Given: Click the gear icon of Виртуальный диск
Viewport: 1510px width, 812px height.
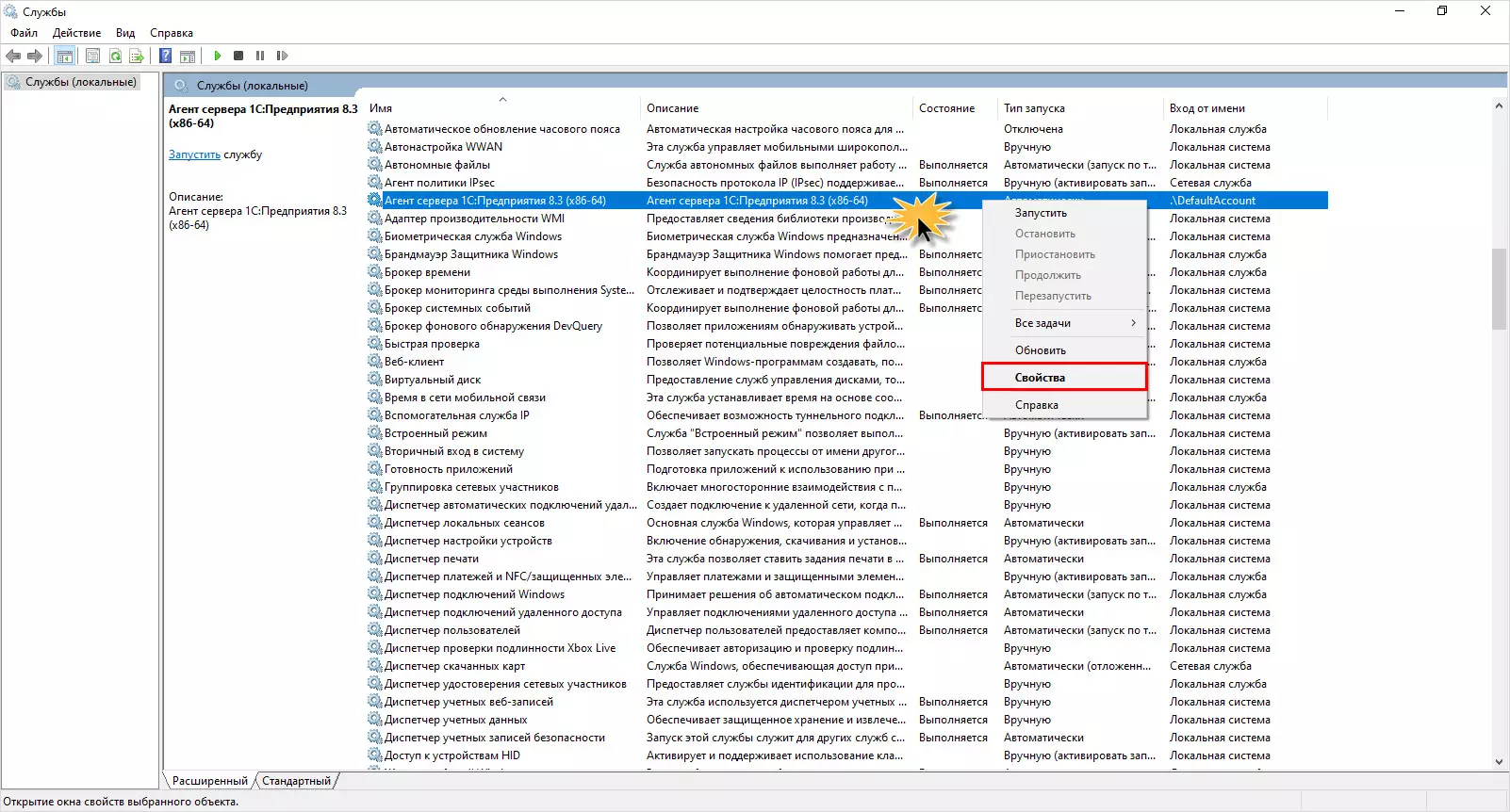Looking at the screenshot, I should (x=375, y=380).
